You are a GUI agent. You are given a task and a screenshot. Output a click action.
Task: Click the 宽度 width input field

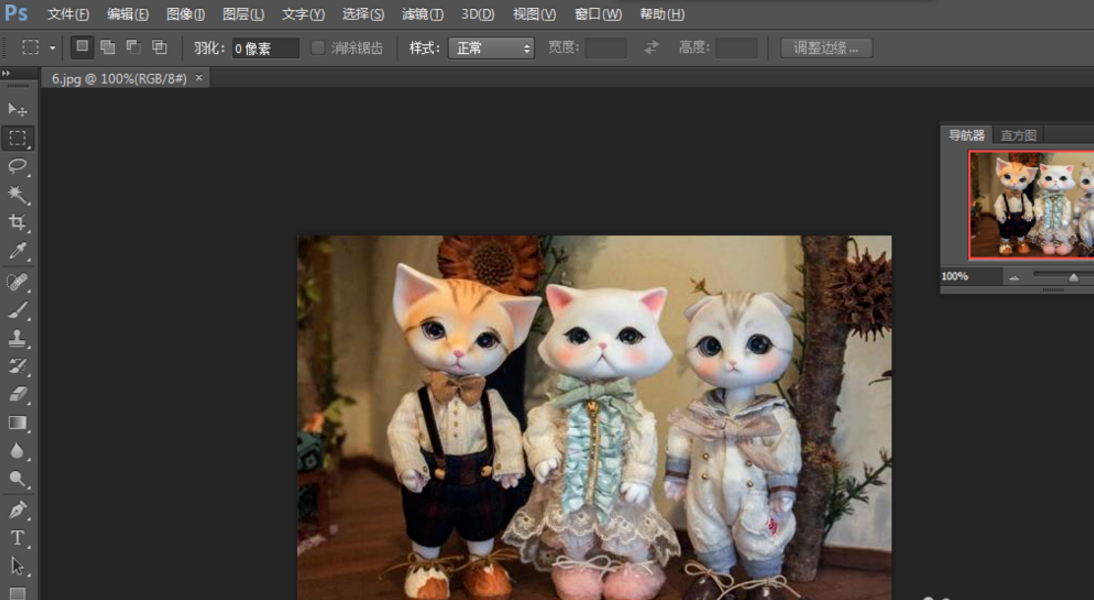click(x=606, y=48)
